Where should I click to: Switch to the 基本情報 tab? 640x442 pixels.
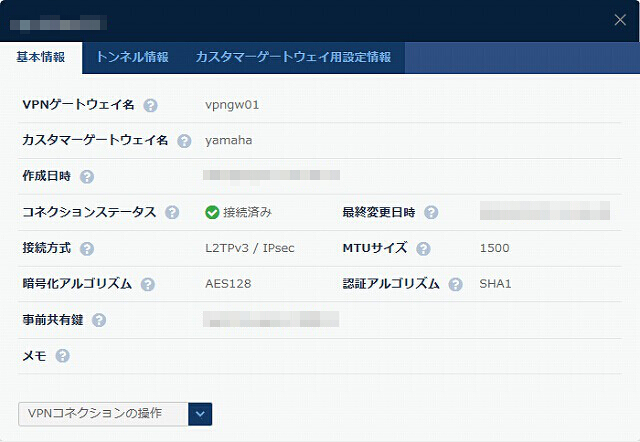pyautogui.click(x=41, y=57)
